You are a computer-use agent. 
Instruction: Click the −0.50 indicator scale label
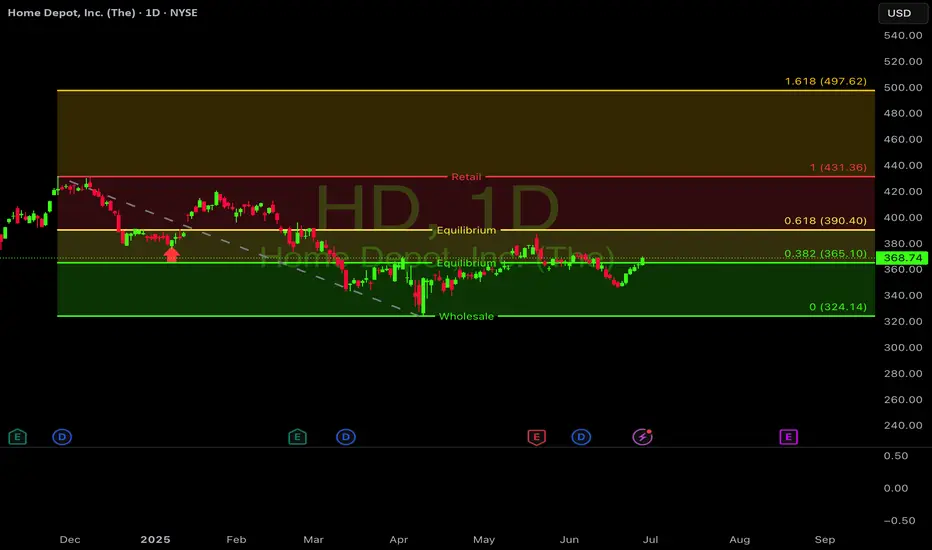coord(899,520)
